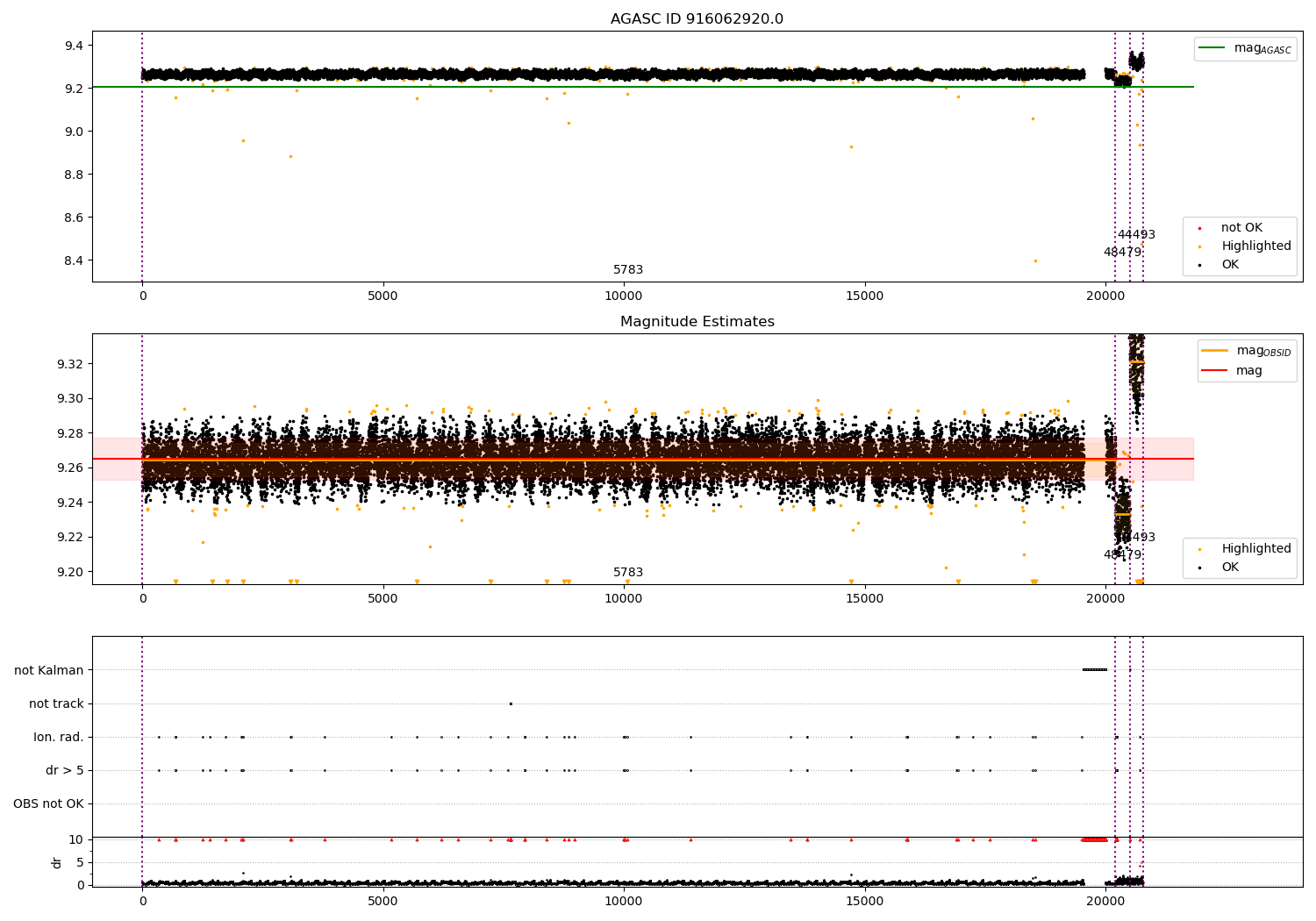Click the 'dr' axis label in bottom plot

pyautogui.click(x=57, y=862)
